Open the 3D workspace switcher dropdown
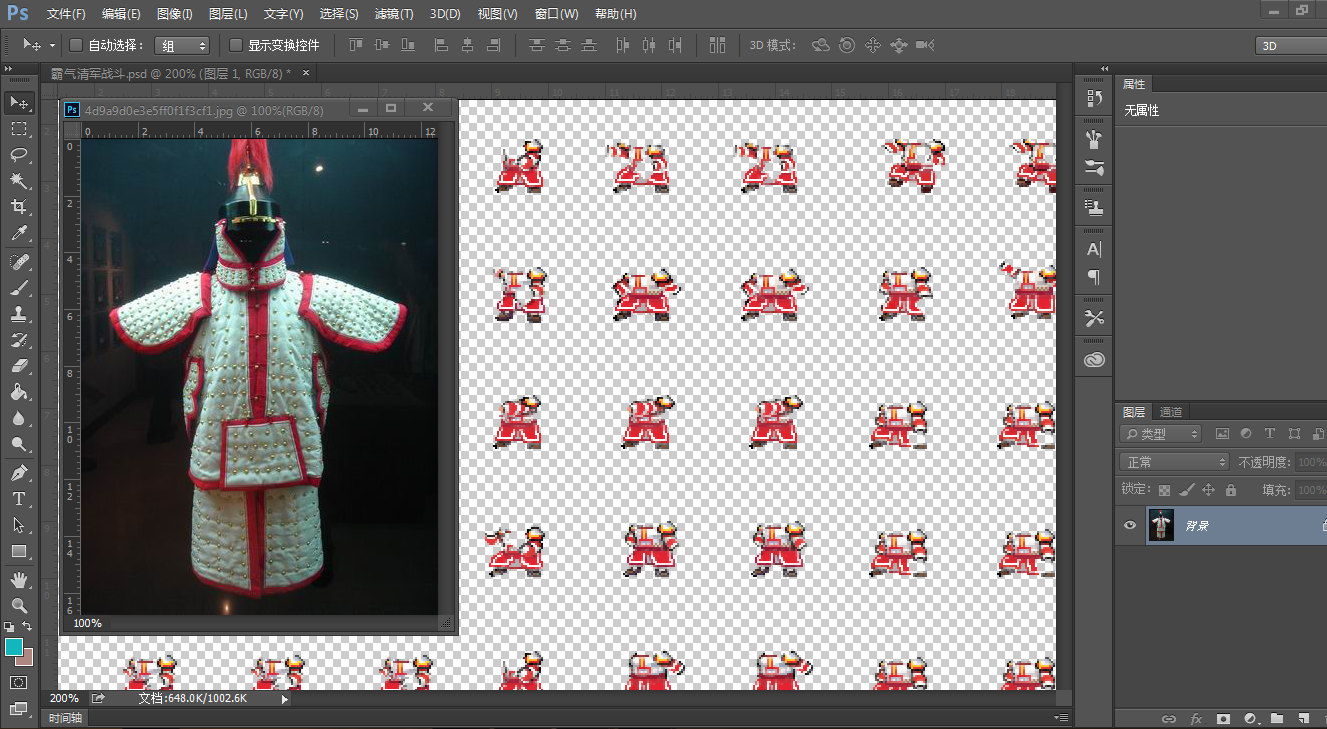The width and height of the screenshot is (1327, 729). click(x=1291, y=46)
